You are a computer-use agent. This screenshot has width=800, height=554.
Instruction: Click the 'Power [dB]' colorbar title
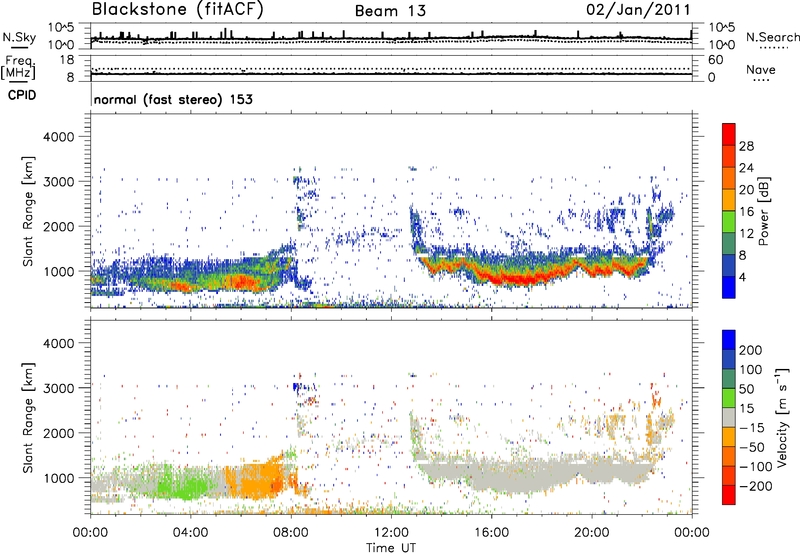pyautogui.click(x=764, y=211)
